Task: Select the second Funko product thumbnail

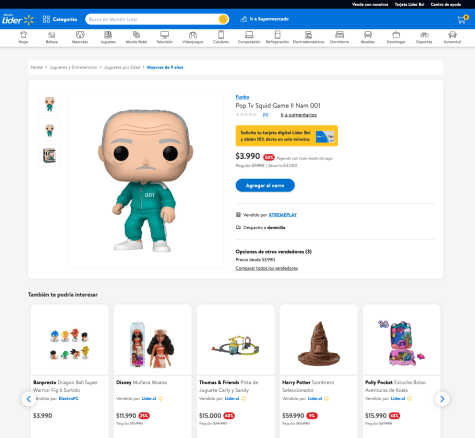Action: [49, 130]
